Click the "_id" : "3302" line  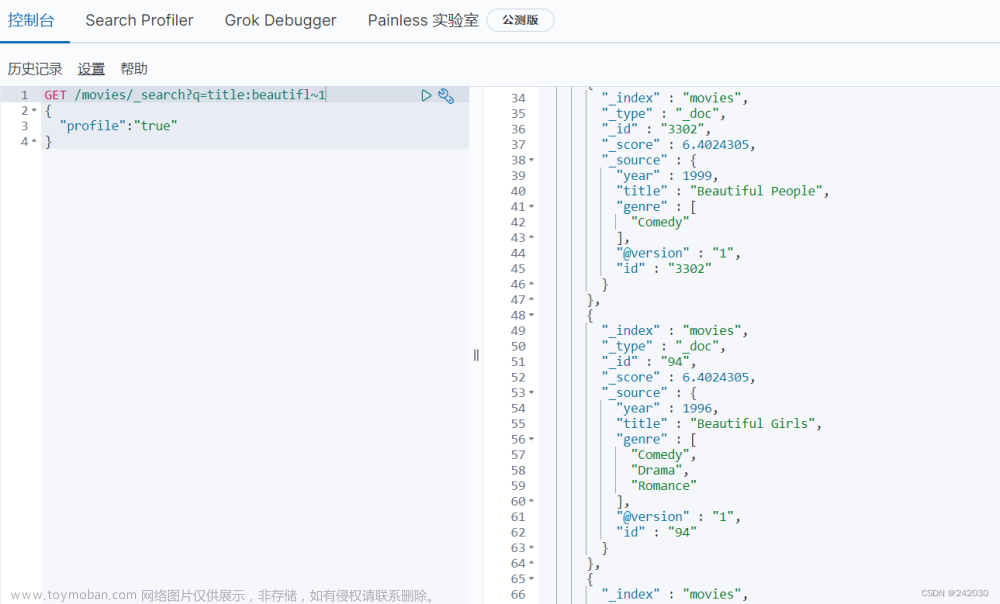click(x=656, y=129)
